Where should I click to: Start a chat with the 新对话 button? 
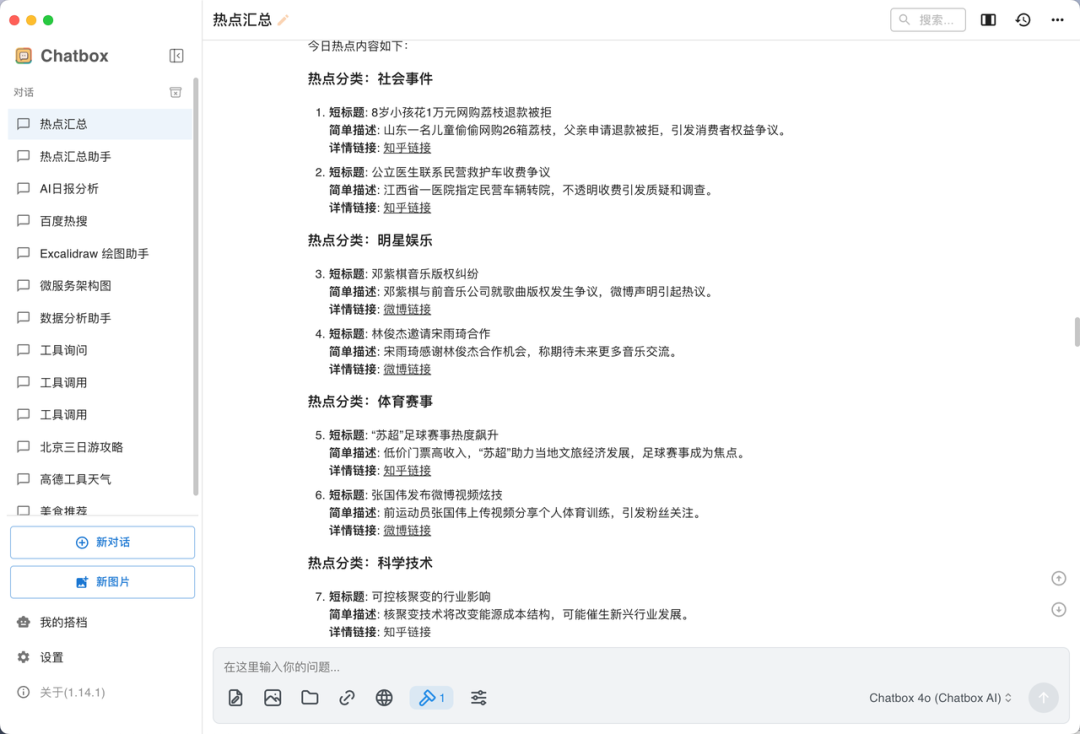tap(102, 541)
